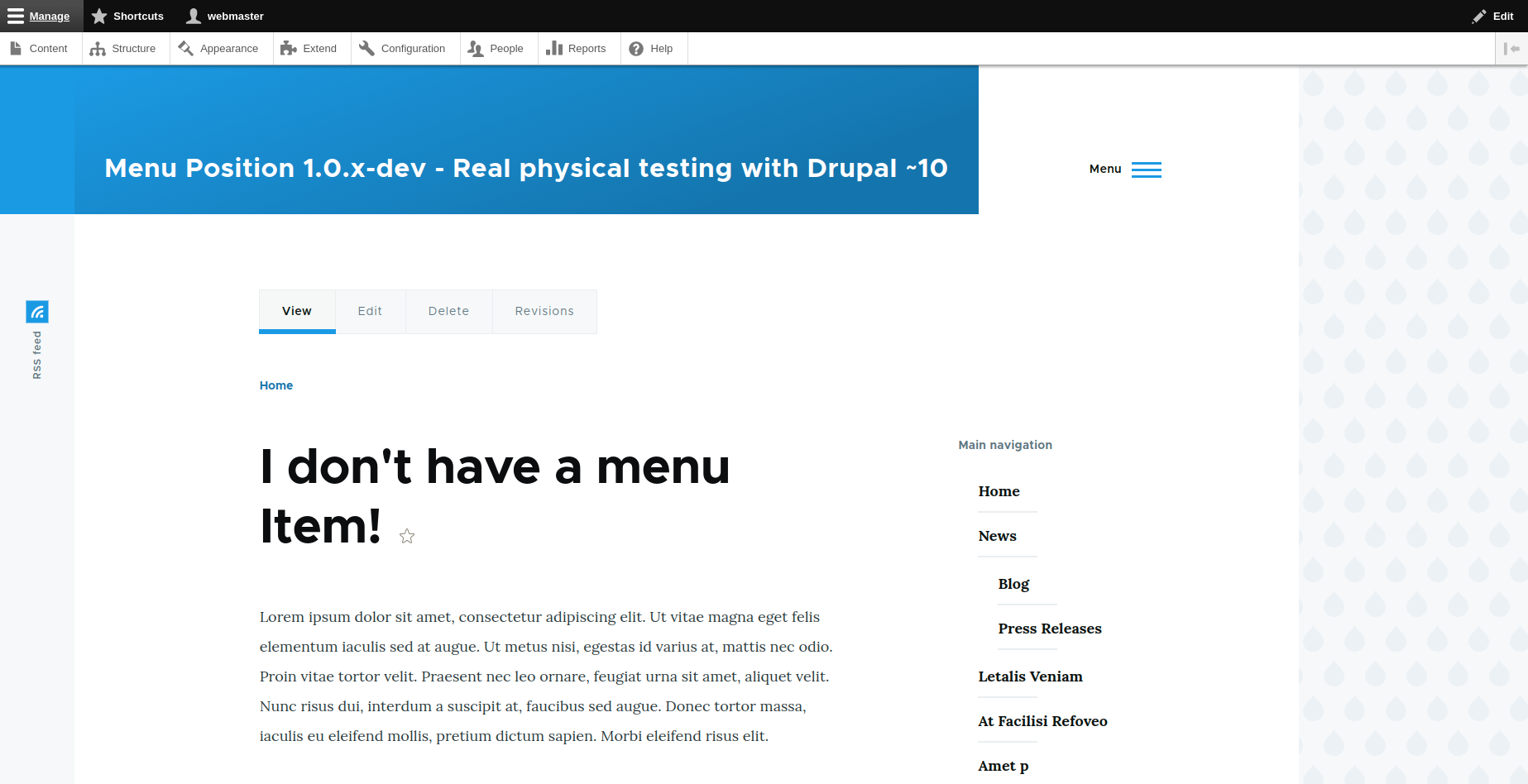Switch to the Revisions tab
Viewport: 1528px width, 784px height.
544,311
